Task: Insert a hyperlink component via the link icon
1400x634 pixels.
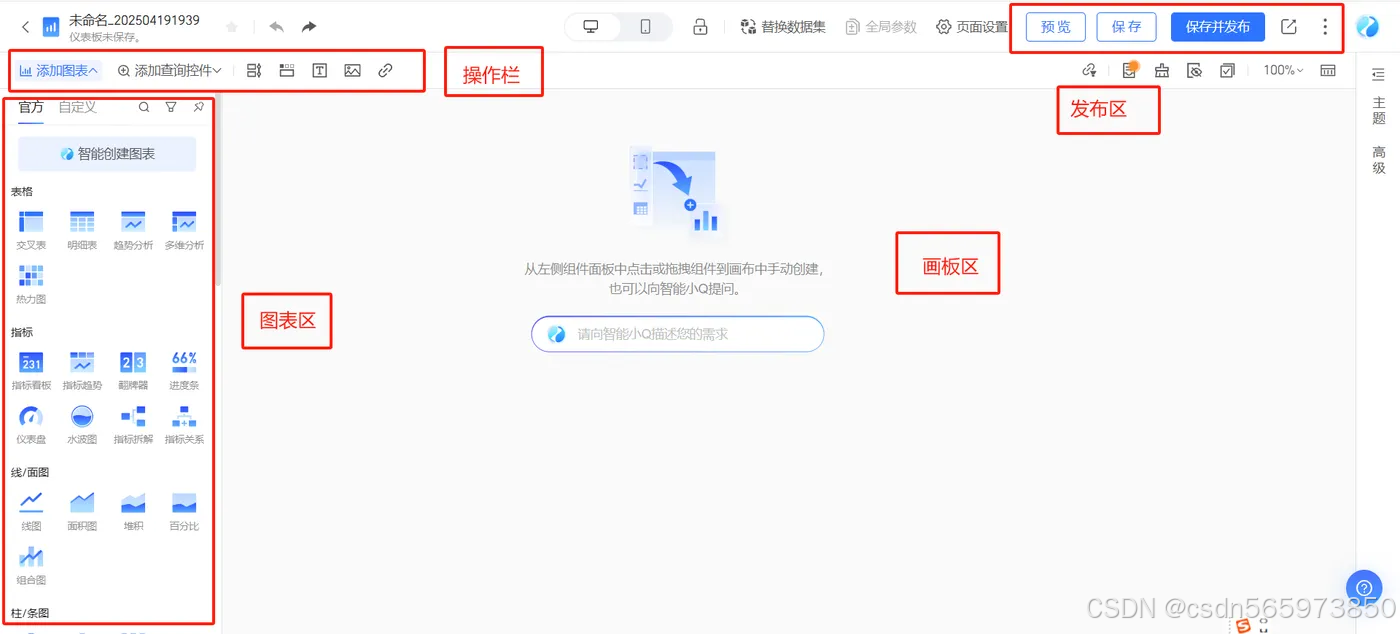Action: pos(385,70)
